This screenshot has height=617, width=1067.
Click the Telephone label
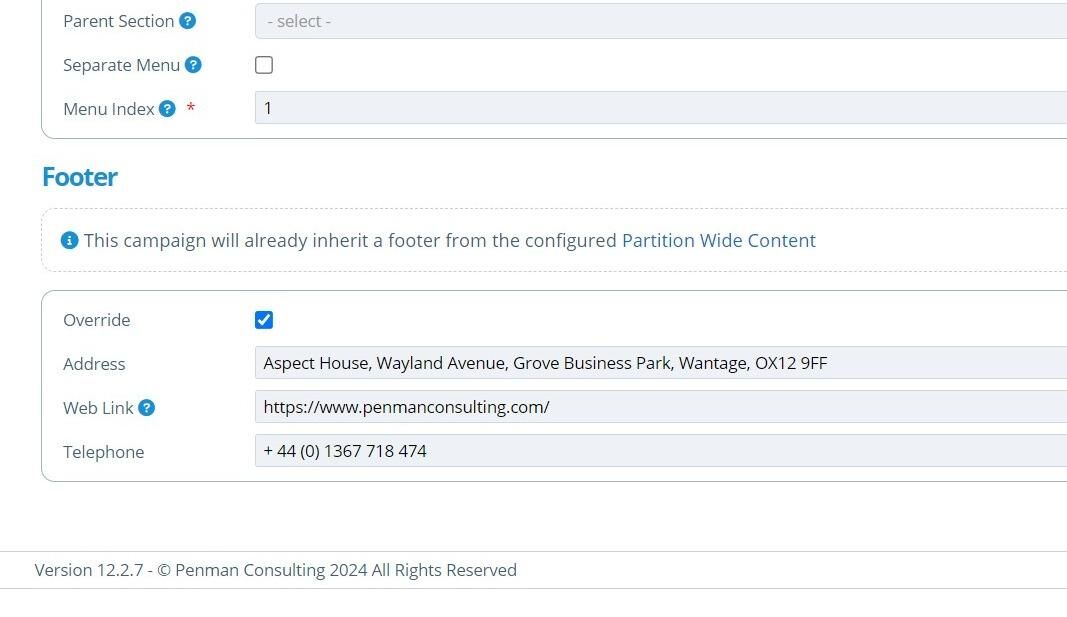(x=103, y=452)
